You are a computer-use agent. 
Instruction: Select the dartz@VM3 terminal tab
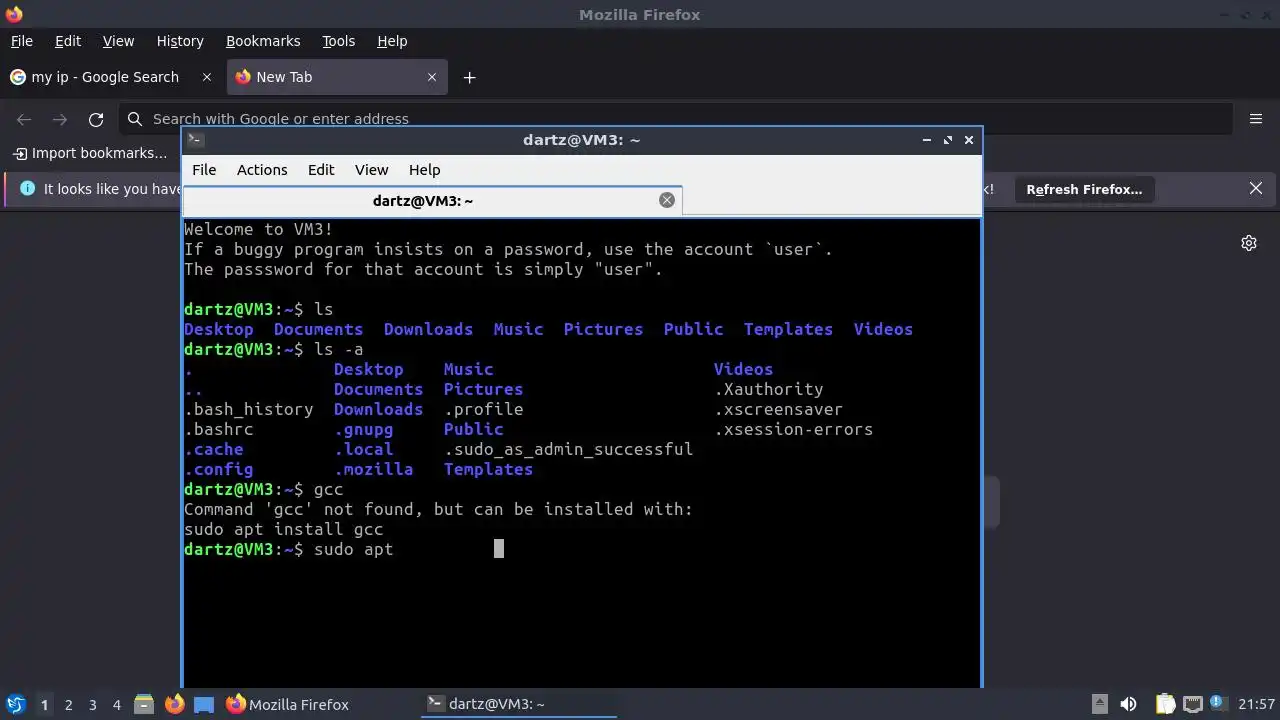tap(432, 200)
